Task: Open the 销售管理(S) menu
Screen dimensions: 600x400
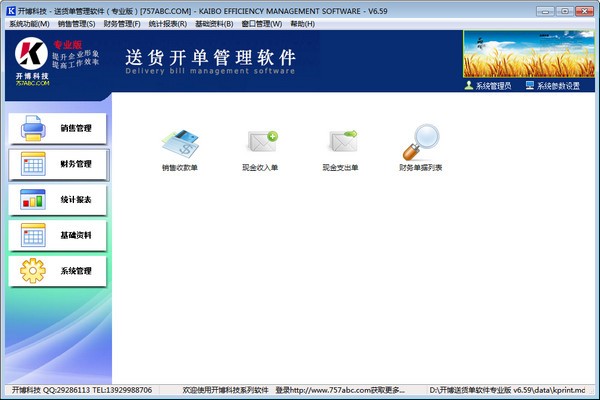Action: click(77, 23)
